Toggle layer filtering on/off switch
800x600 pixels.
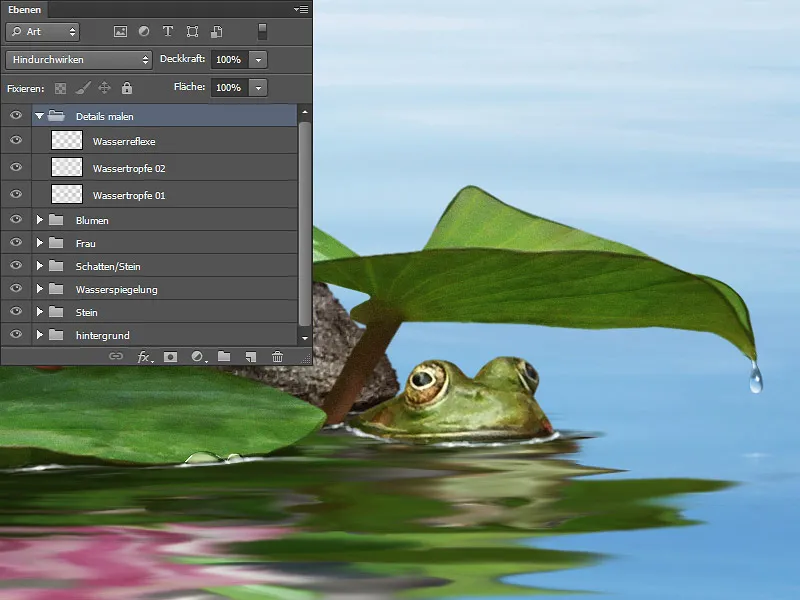(x=262, y=32)
